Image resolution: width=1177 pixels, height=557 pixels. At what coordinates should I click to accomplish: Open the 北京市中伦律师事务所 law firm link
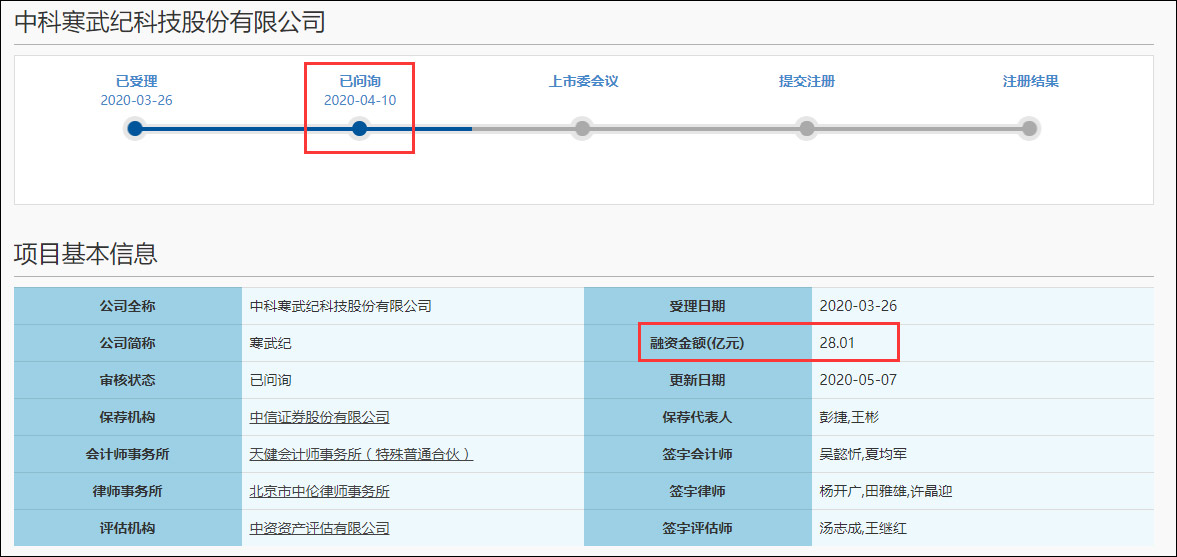click(x=320, y=492)
